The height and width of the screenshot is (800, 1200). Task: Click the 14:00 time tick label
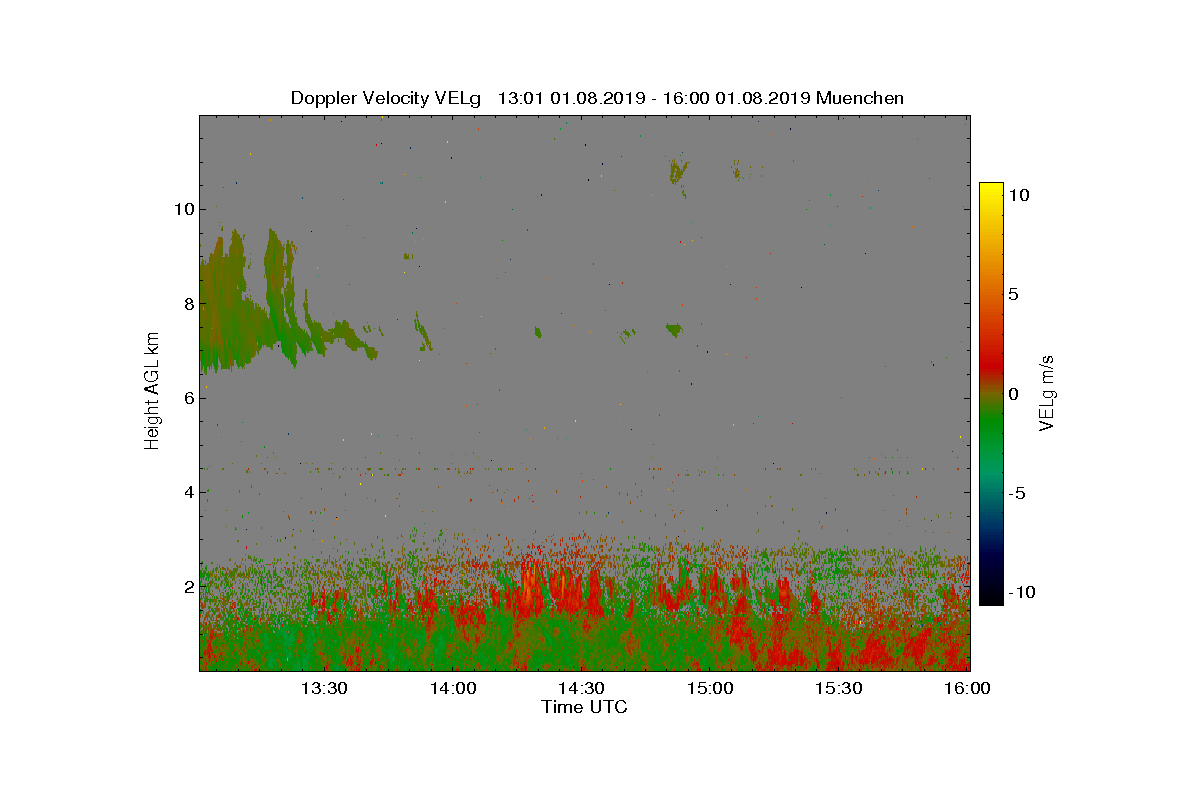pos(453,688)
